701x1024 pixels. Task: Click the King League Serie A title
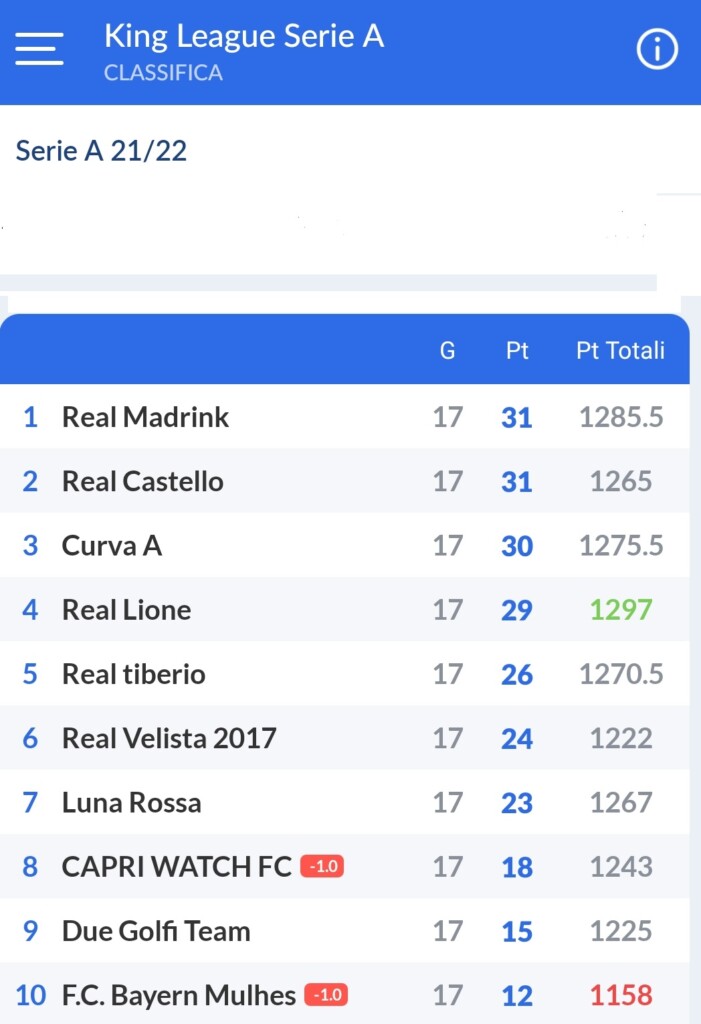point(243,36)
